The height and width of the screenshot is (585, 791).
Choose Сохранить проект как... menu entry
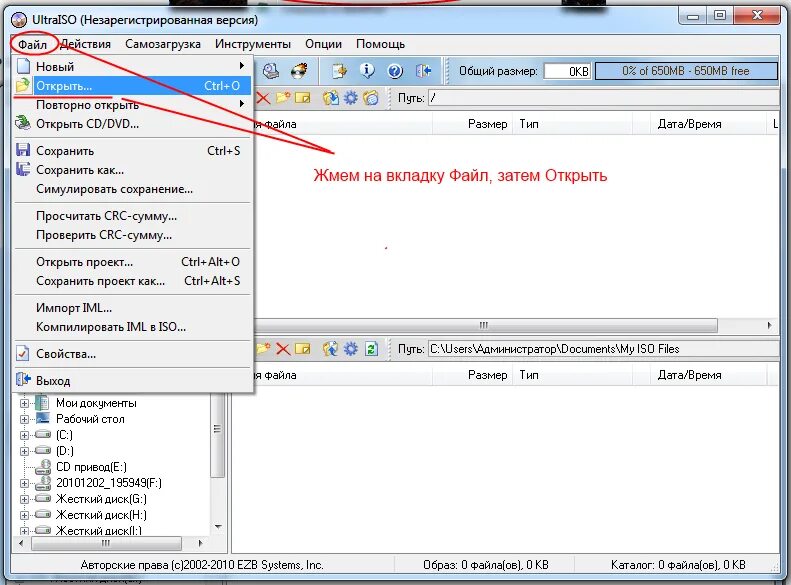coord(132,281)
